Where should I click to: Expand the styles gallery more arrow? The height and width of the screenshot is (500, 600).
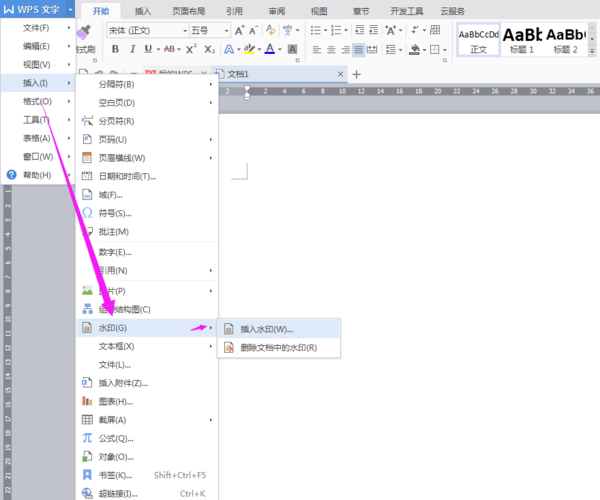[592, 50]
